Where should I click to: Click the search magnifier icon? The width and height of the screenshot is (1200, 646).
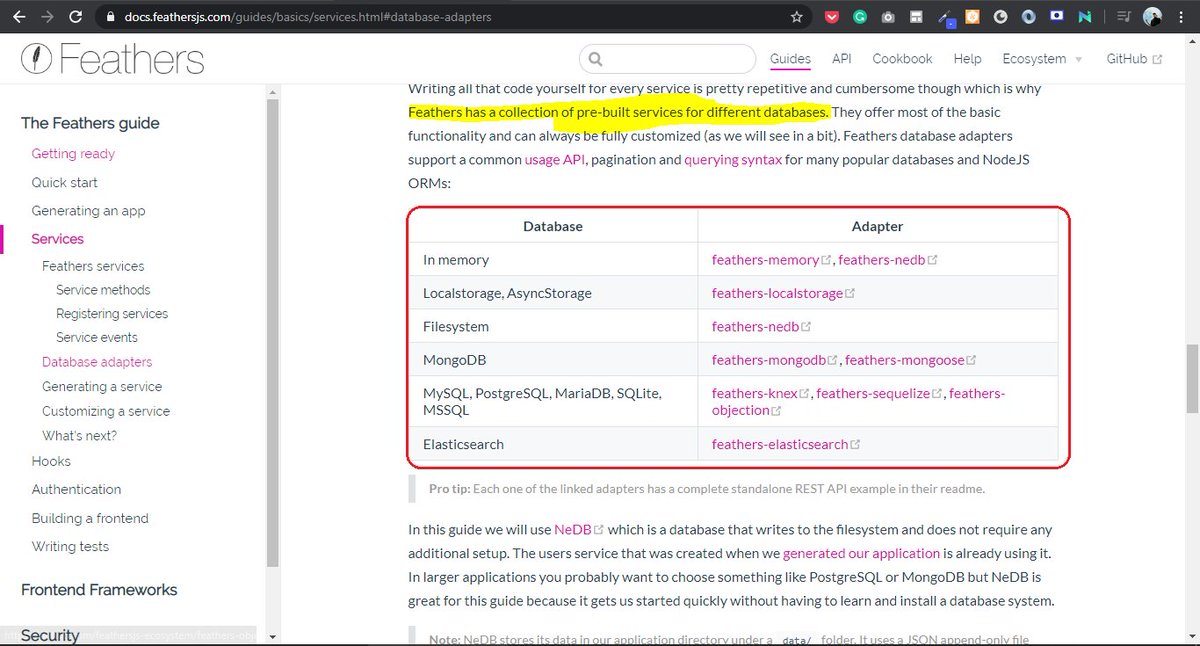tap(594, 59)
